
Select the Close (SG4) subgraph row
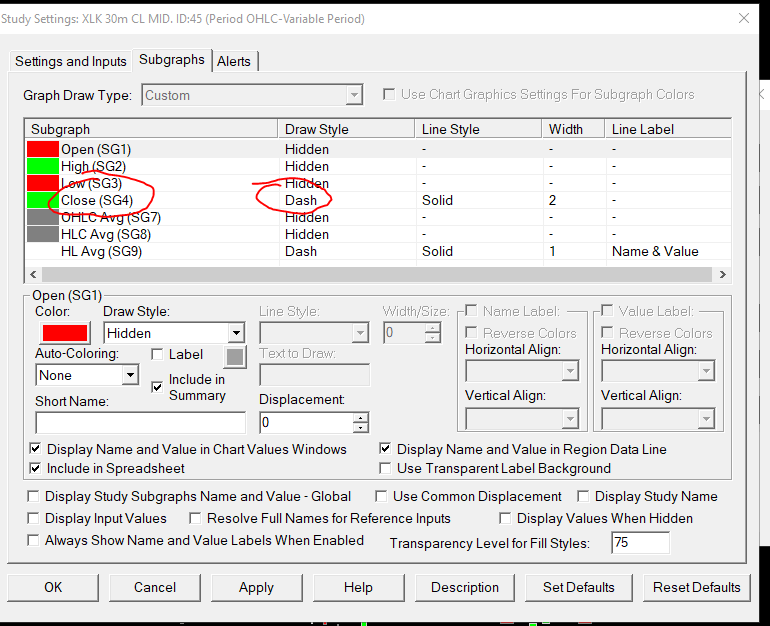pos(378,200)
